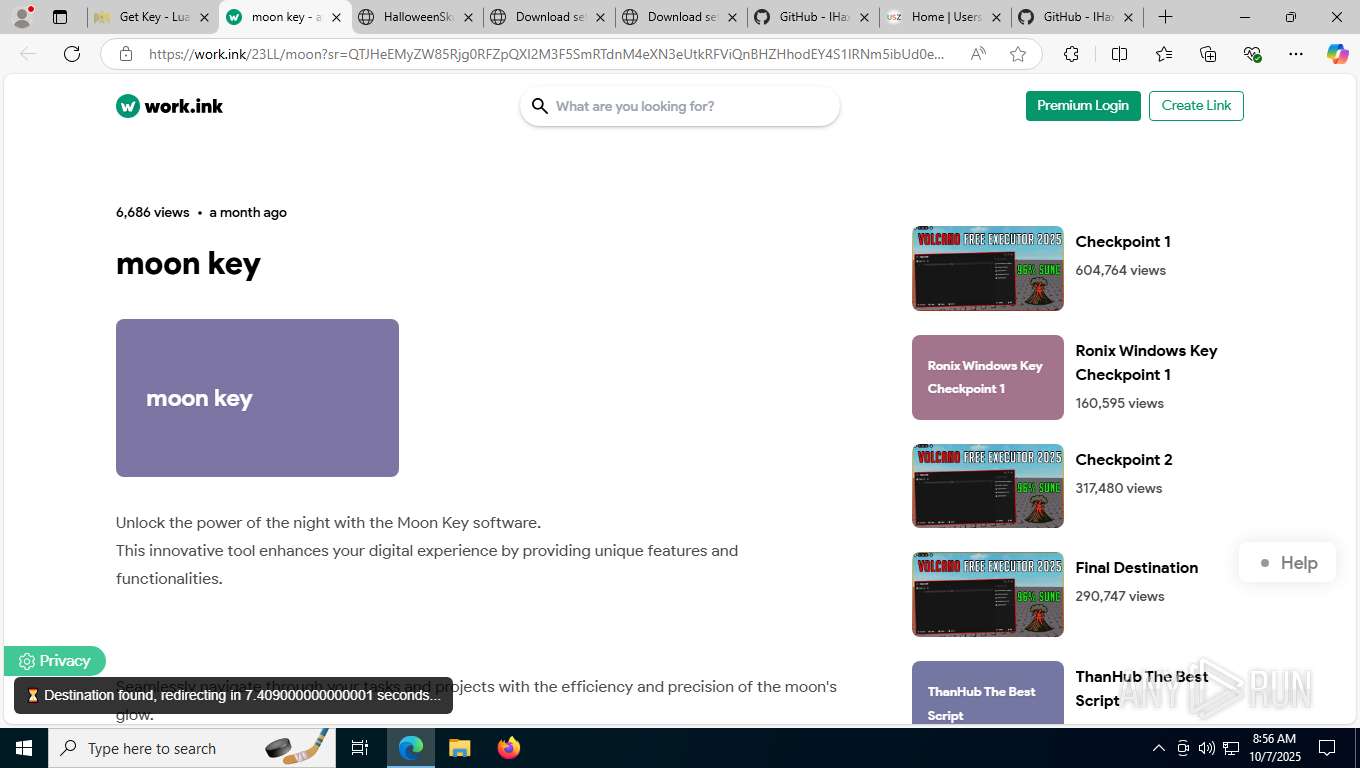This screenshot has width=1360, height=768.
Task: Click the 6,686 views text
Action: tap(152, 212)
